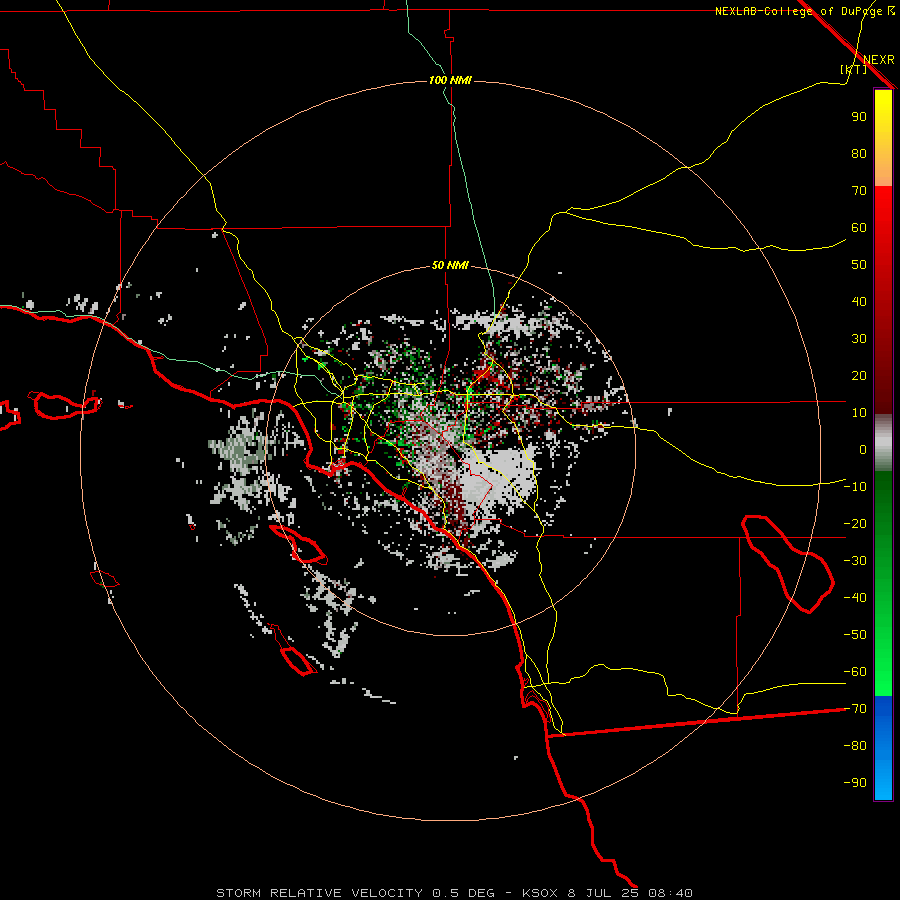This screenshot has width=900, height=900.
Task: Pick the 50 tick label on the scale
Action: pyautogui.click(x=859, y=265)
